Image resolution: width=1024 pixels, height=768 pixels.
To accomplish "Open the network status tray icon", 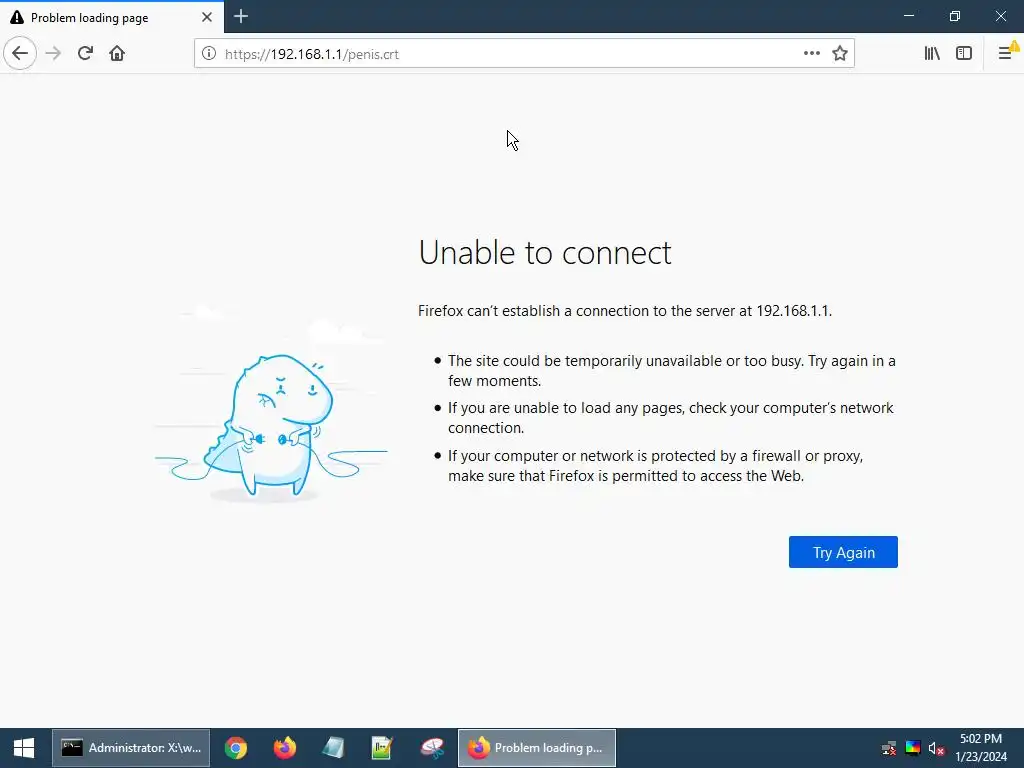I will (889, 748).
